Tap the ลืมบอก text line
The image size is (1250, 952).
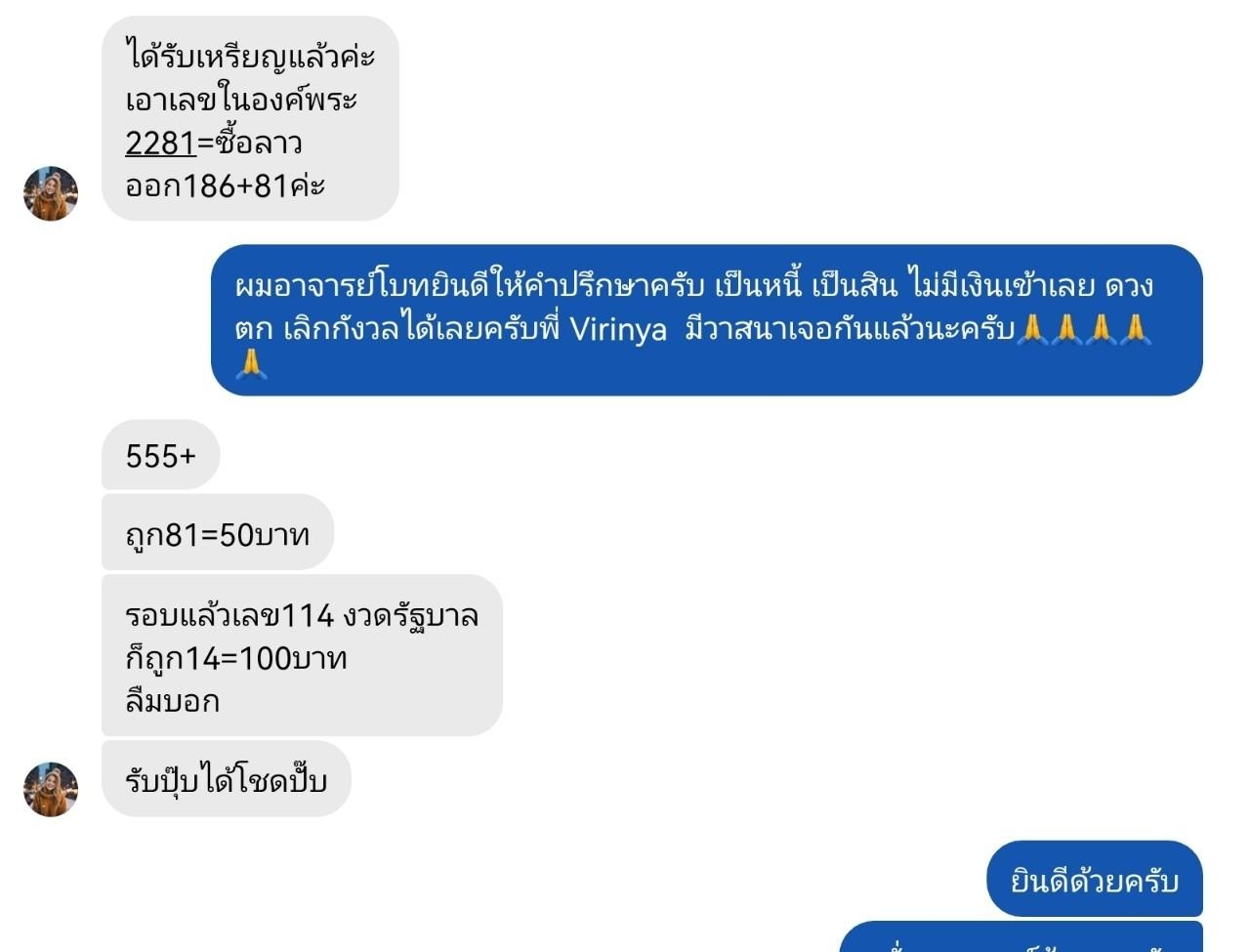pyautogui.click(x=173, y=701)
